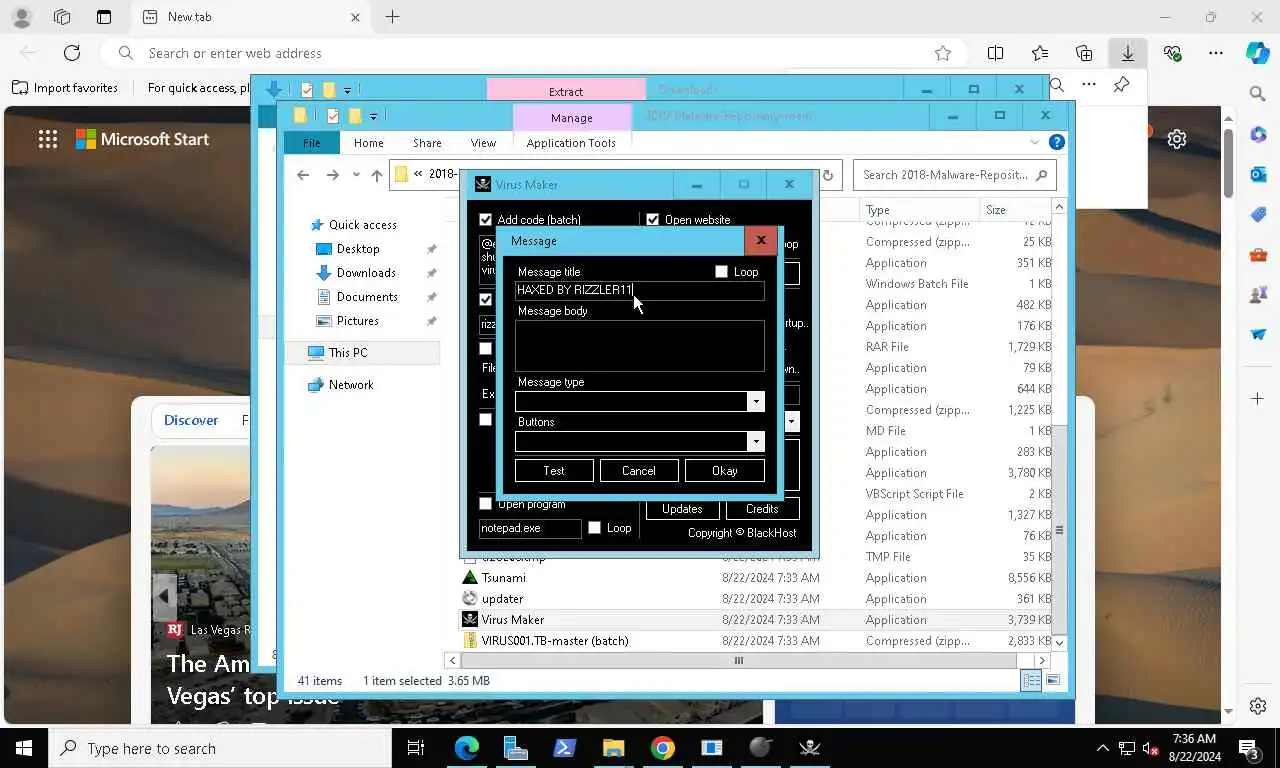The width and height of the screenshot is (1280, 768).
Task: Open Chrome from the taskbar
Action: tap(662, 748)
